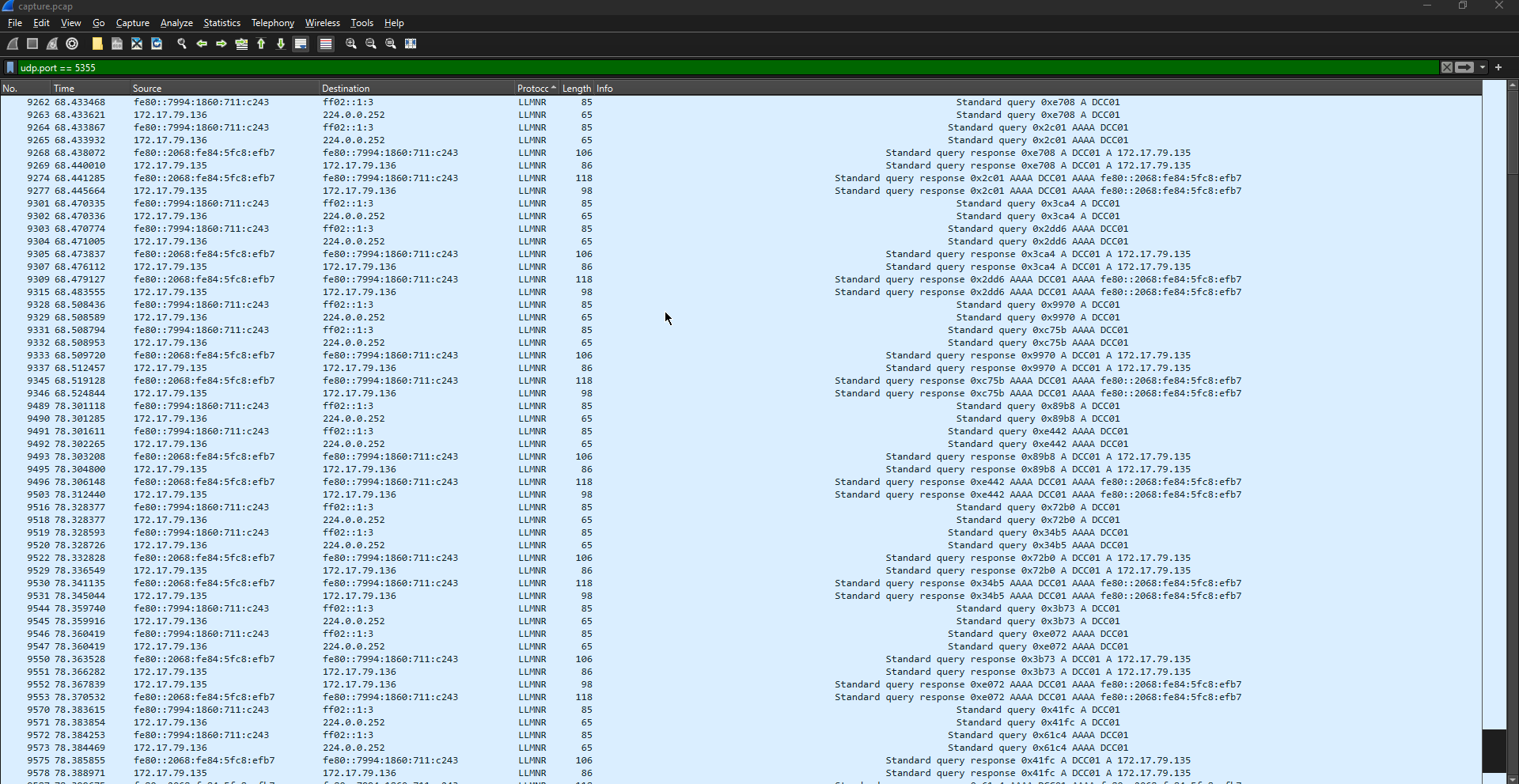Open a capture file with the folder icon
The width and height of the screenshot is (1519, 784).
(97, 44)
